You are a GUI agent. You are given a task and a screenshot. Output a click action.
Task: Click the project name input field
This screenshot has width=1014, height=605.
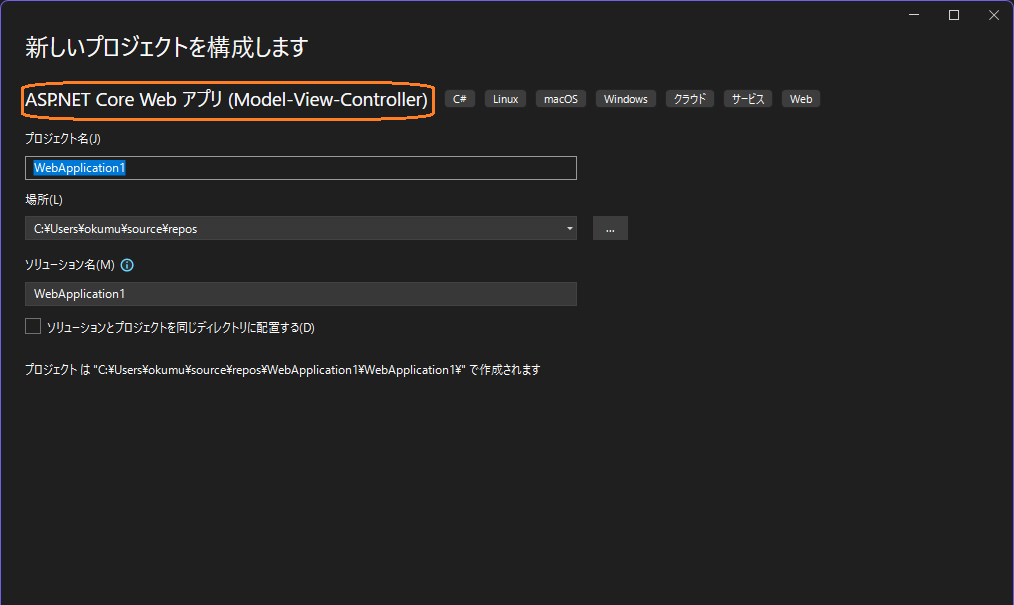pos(301,168)
